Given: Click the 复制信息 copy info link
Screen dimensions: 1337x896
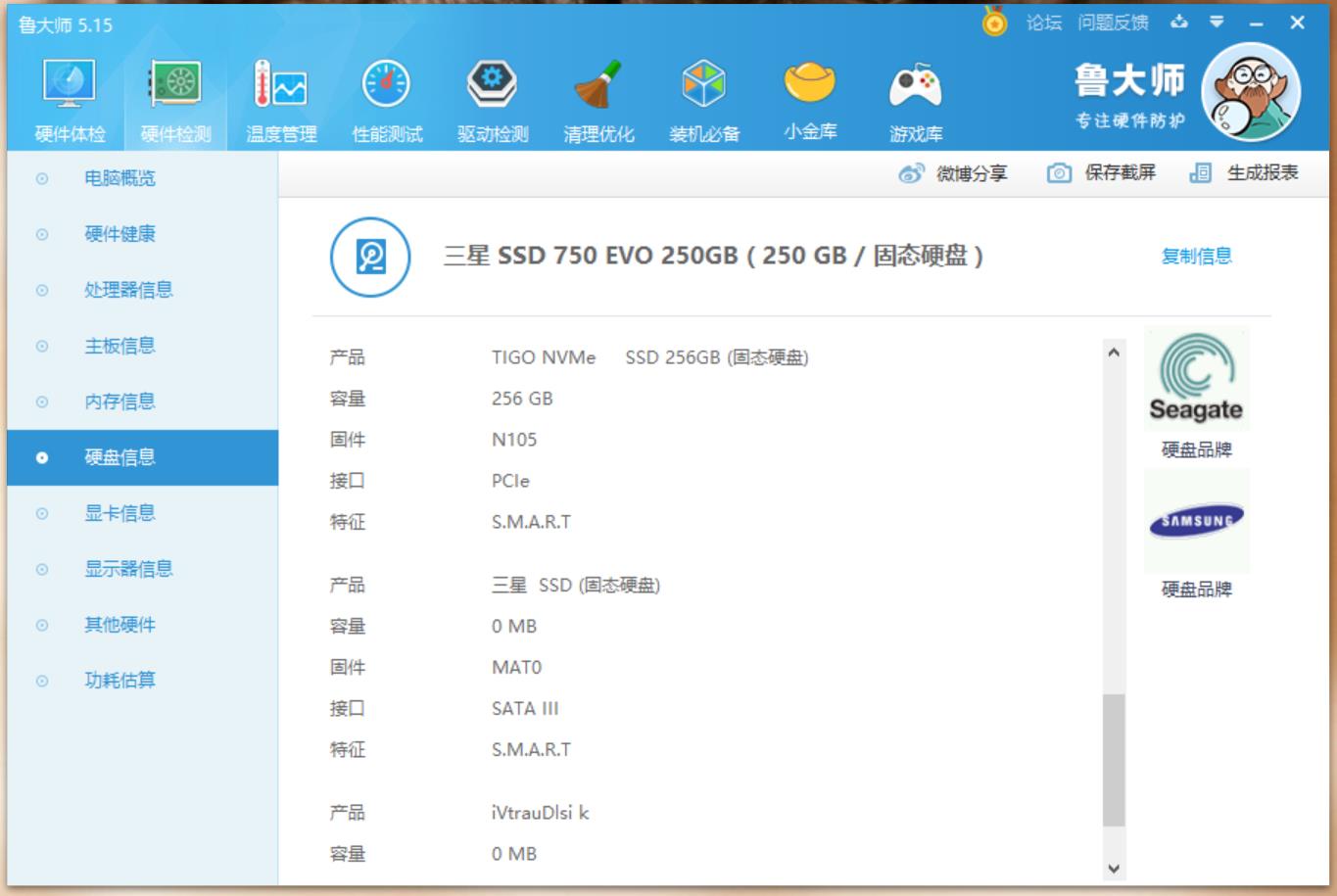Looking at the screenshot, I should tap(1195, 257).
